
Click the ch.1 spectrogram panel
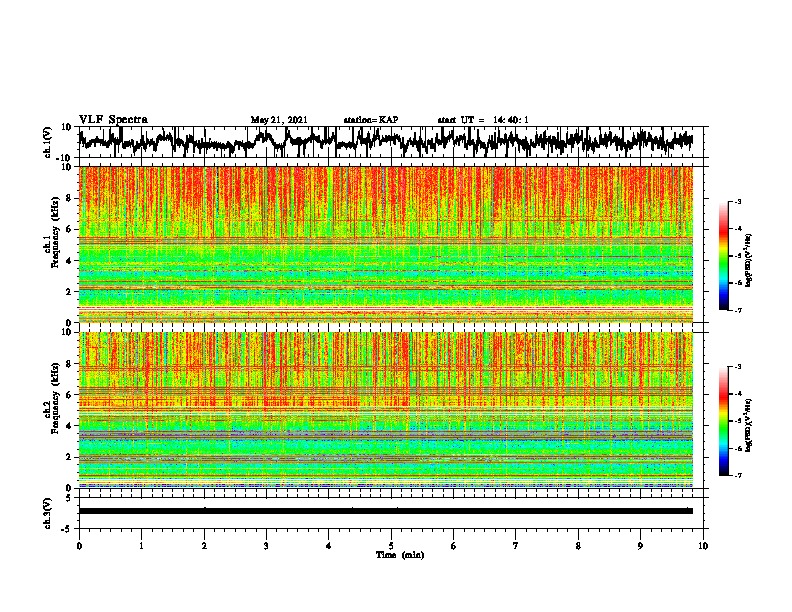[x=385, y=244]
